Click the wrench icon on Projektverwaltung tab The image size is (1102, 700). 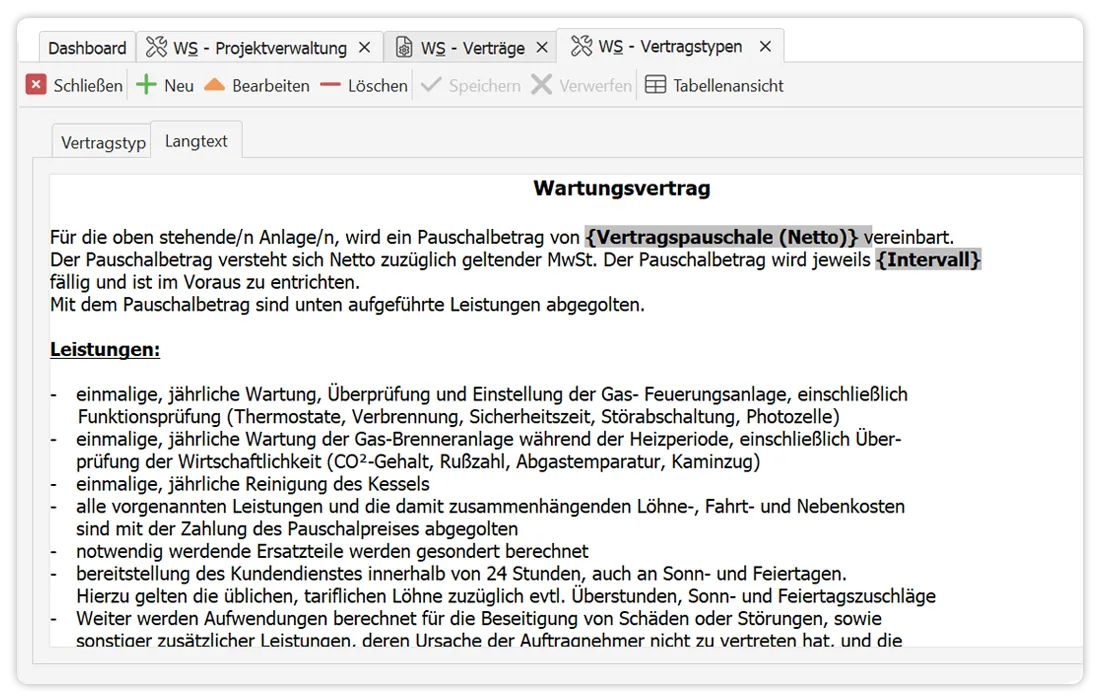tap(156, 48)
